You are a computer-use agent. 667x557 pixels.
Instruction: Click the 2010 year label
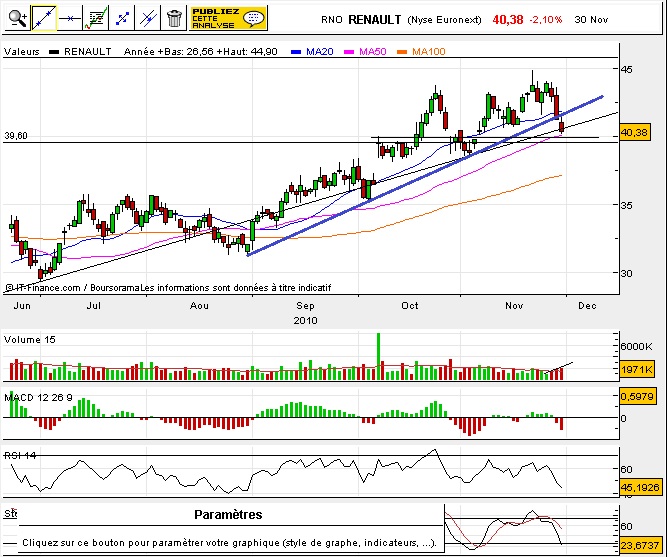[x=305, y=320]
